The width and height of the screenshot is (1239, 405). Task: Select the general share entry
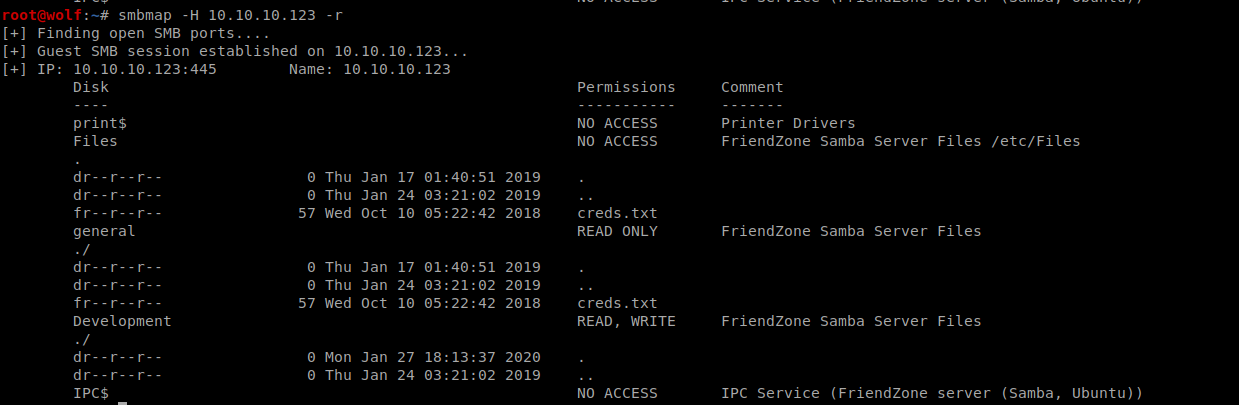pos(104,231)
